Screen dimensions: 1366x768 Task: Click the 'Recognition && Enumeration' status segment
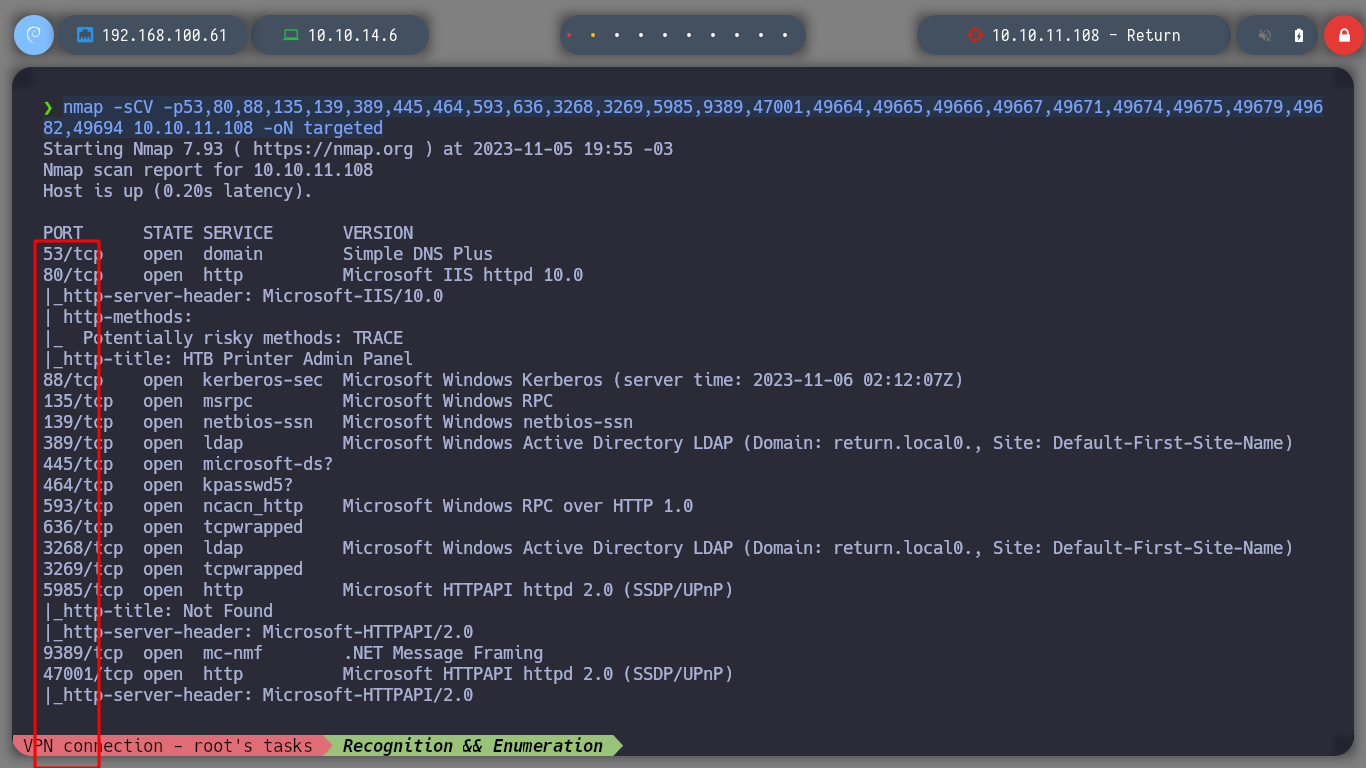(472, 746)
